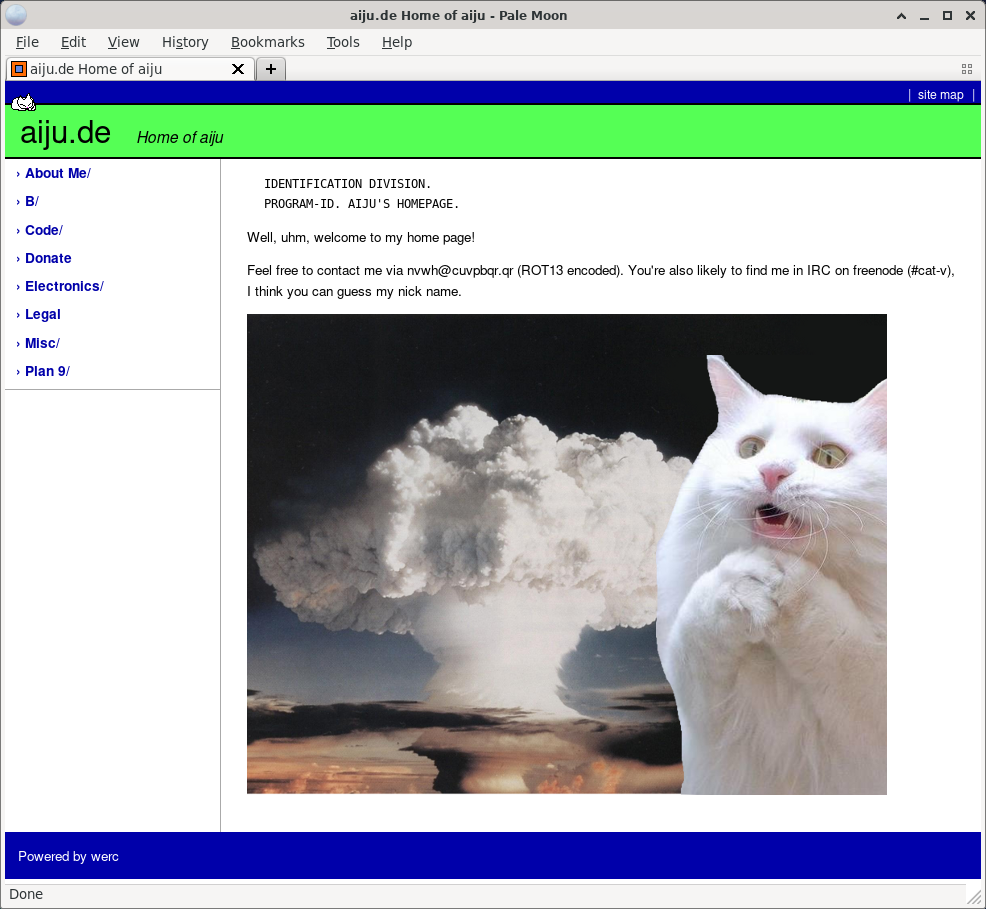Click the list all tabs icon
Screen dimensions: 986x909
(966, 69)
